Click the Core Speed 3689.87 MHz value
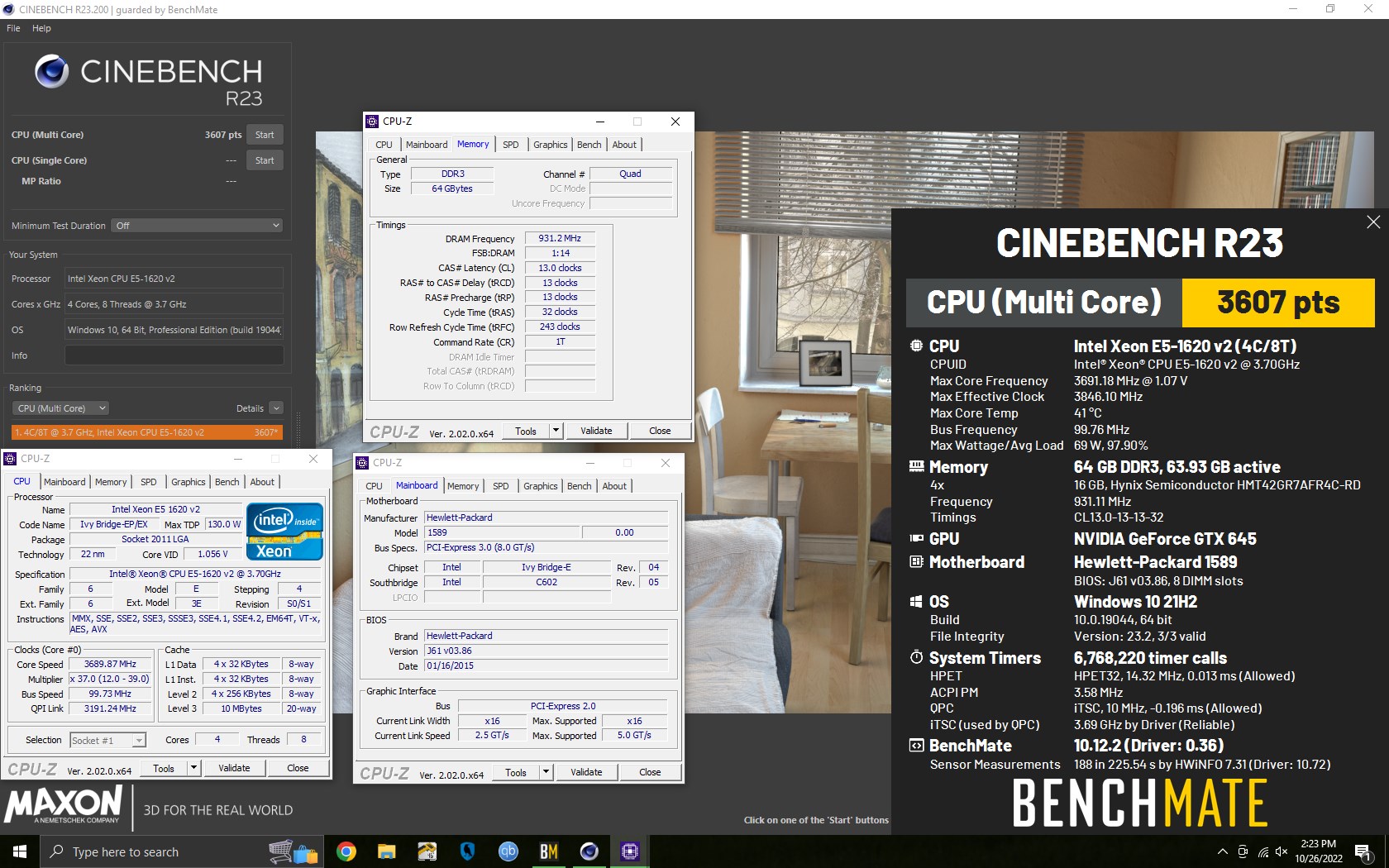 click(x=110, y=664)
